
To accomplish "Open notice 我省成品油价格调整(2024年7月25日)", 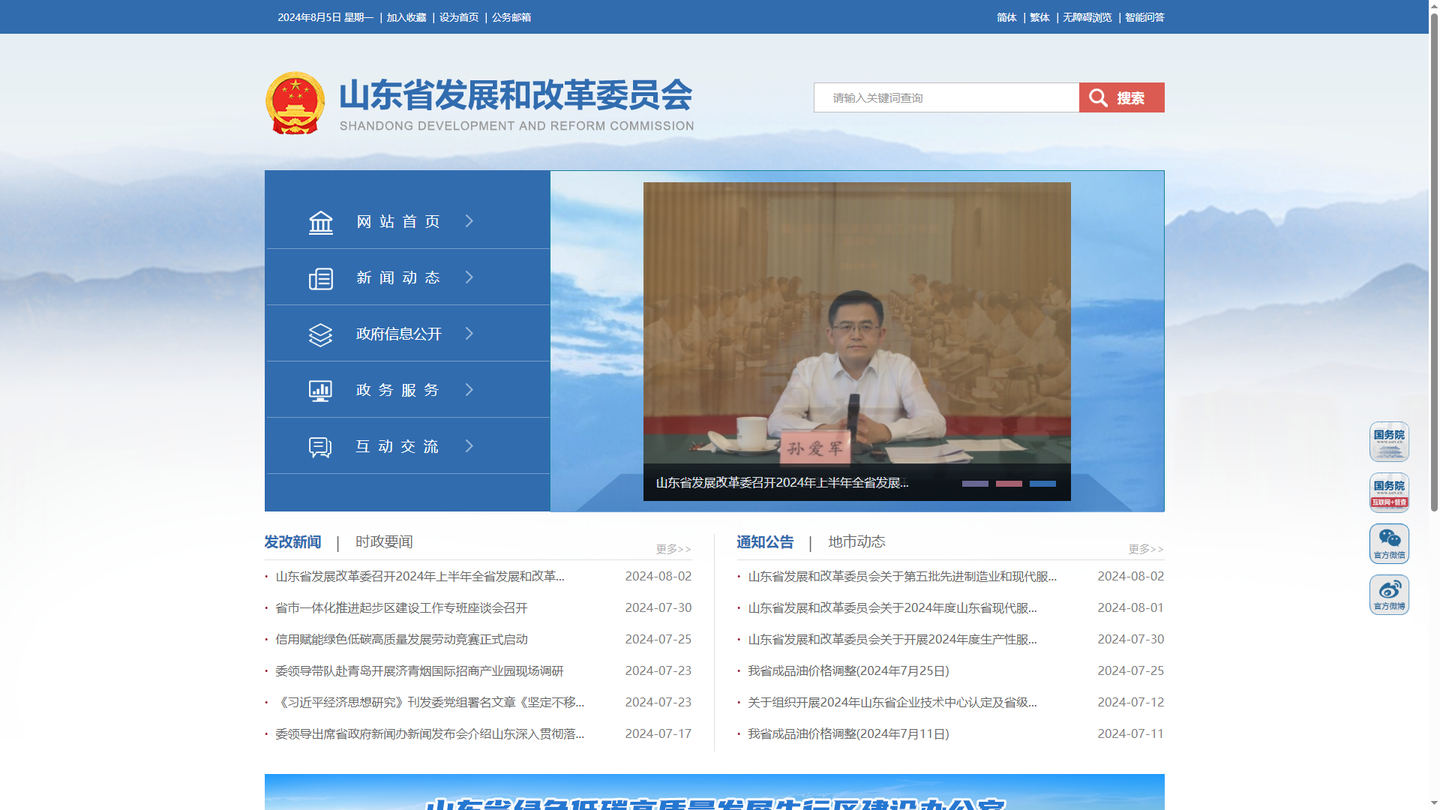I will pyautogui.click(x=848, y=671).
